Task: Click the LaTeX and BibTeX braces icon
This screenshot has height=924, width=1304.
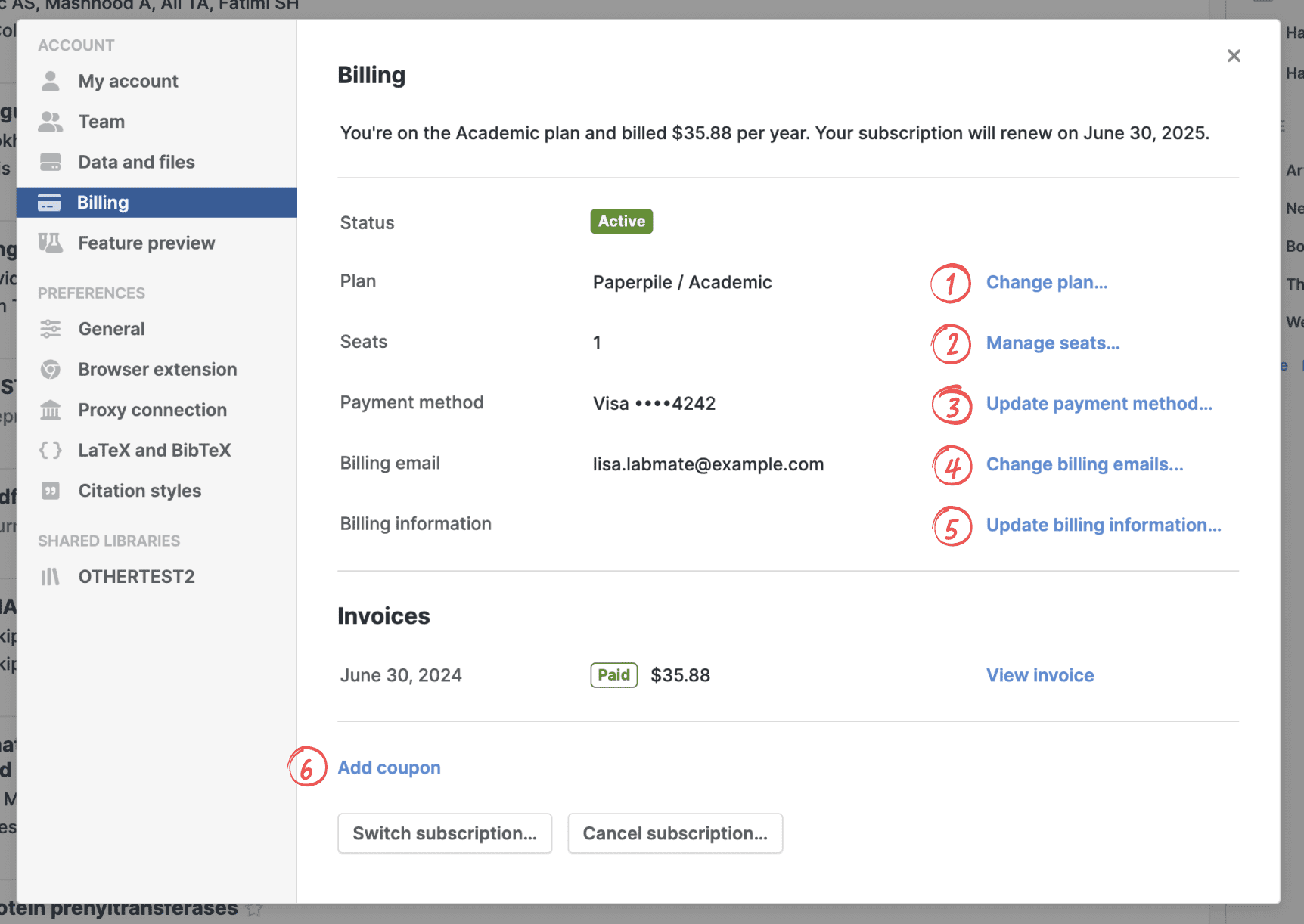Action: coord(51,450)
